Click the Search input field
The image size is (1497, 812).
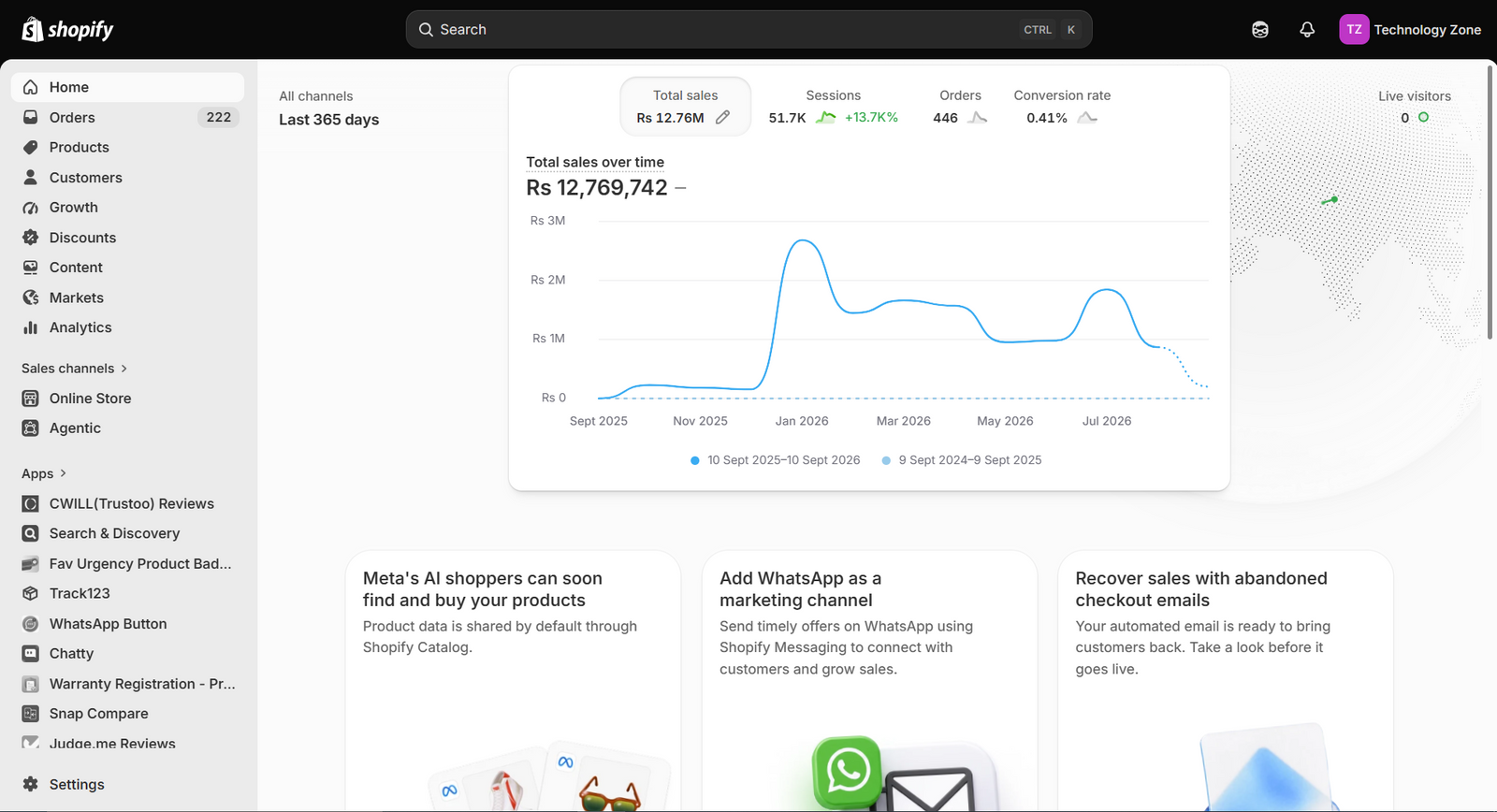pyautogui.click(x=748, y=30)
